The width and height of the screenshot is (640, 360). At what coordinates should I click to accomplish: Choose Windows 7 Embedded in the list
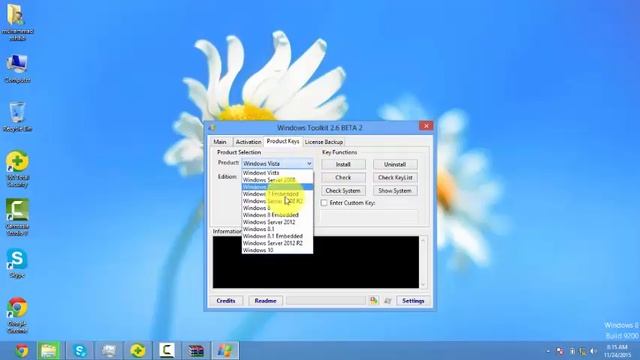pos(277,194)
